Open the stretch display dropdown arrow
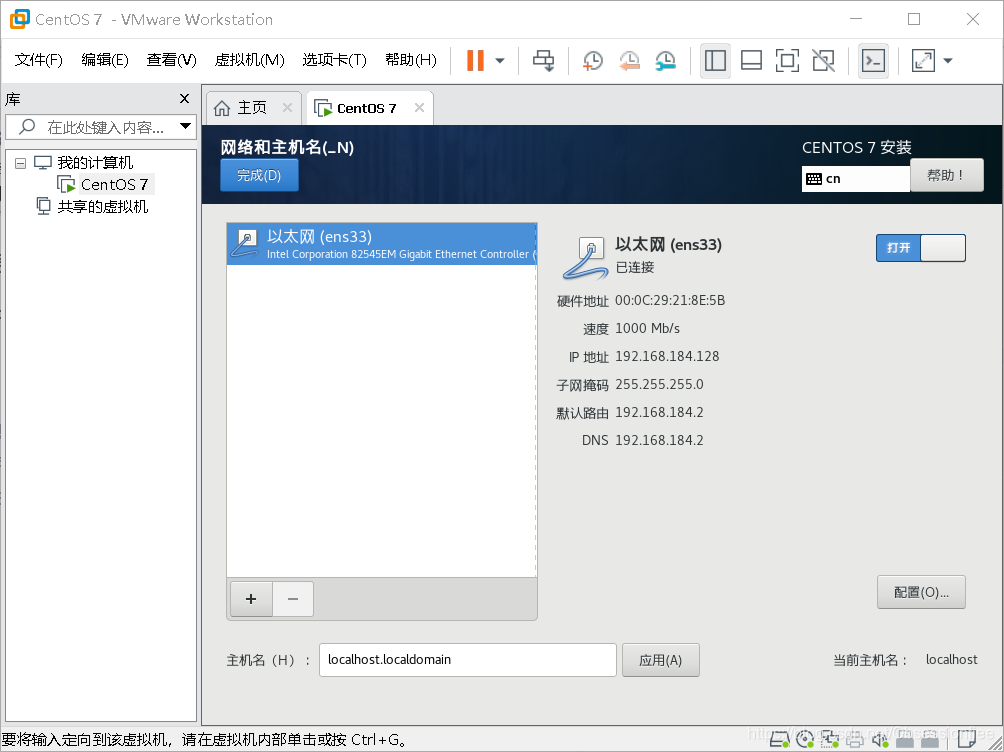 (948, 61)
